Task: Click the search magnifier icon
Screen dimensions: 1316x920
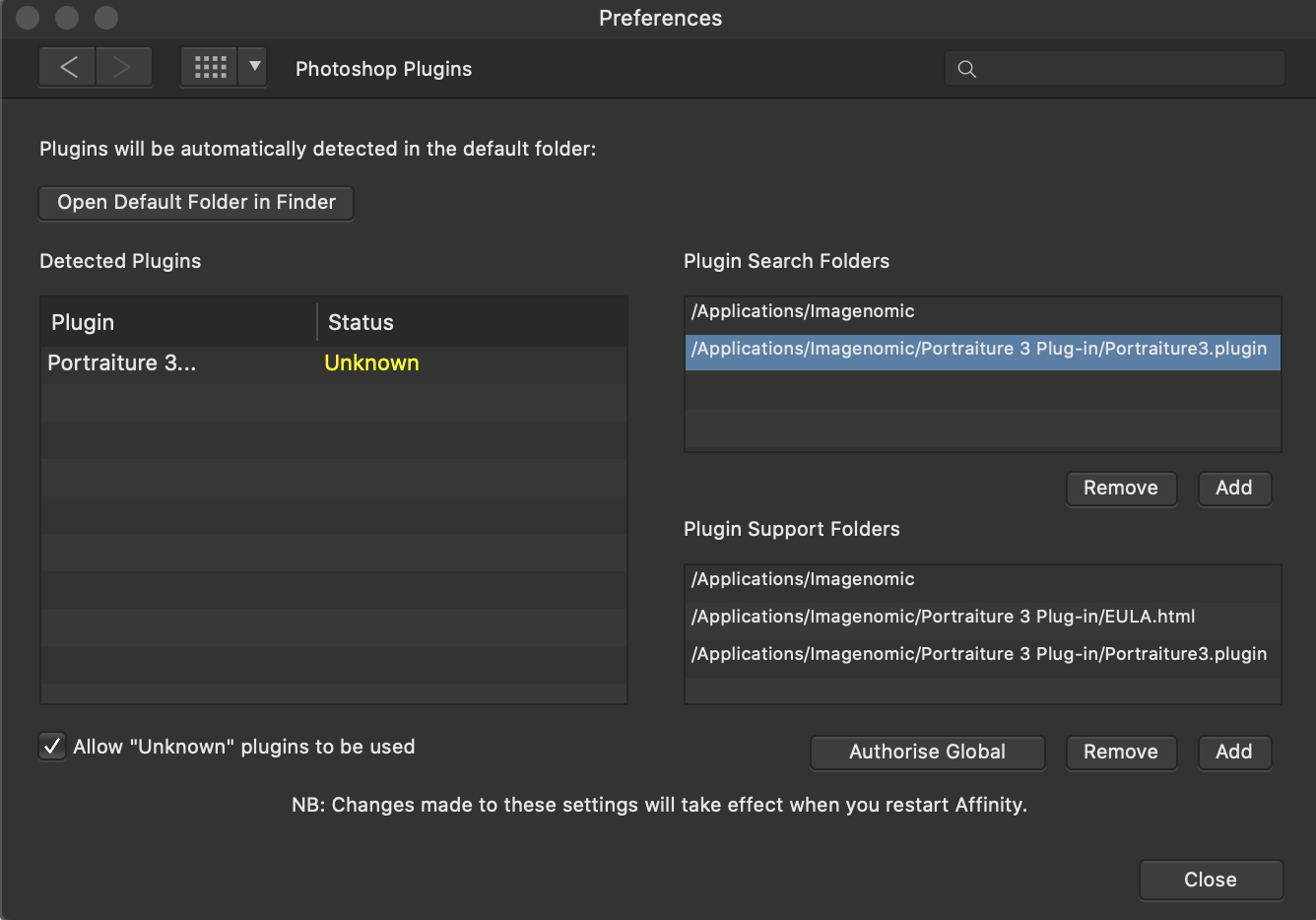Action: 967,69
